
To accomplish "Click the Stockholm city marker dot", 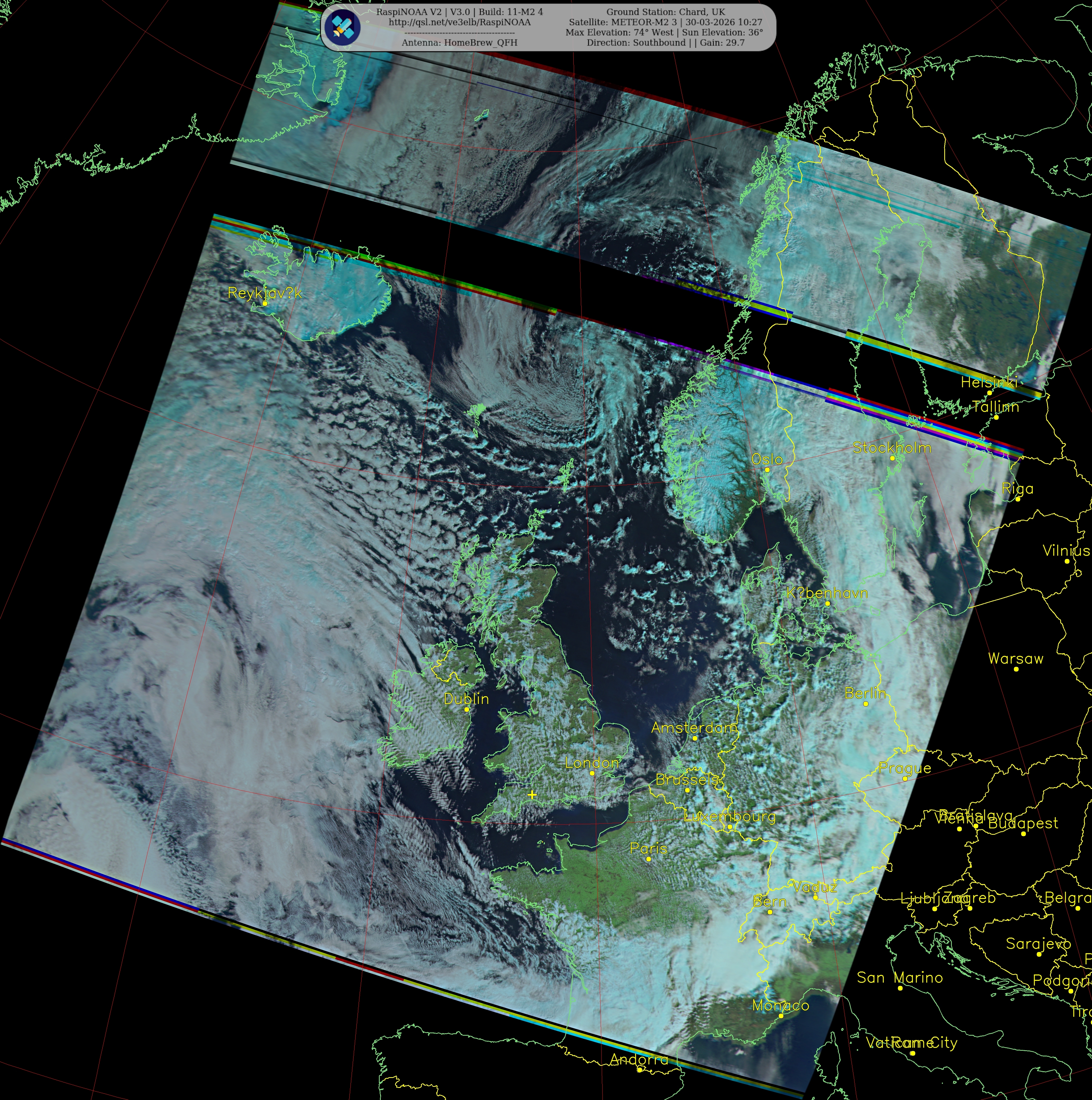I will coord(892,458).
